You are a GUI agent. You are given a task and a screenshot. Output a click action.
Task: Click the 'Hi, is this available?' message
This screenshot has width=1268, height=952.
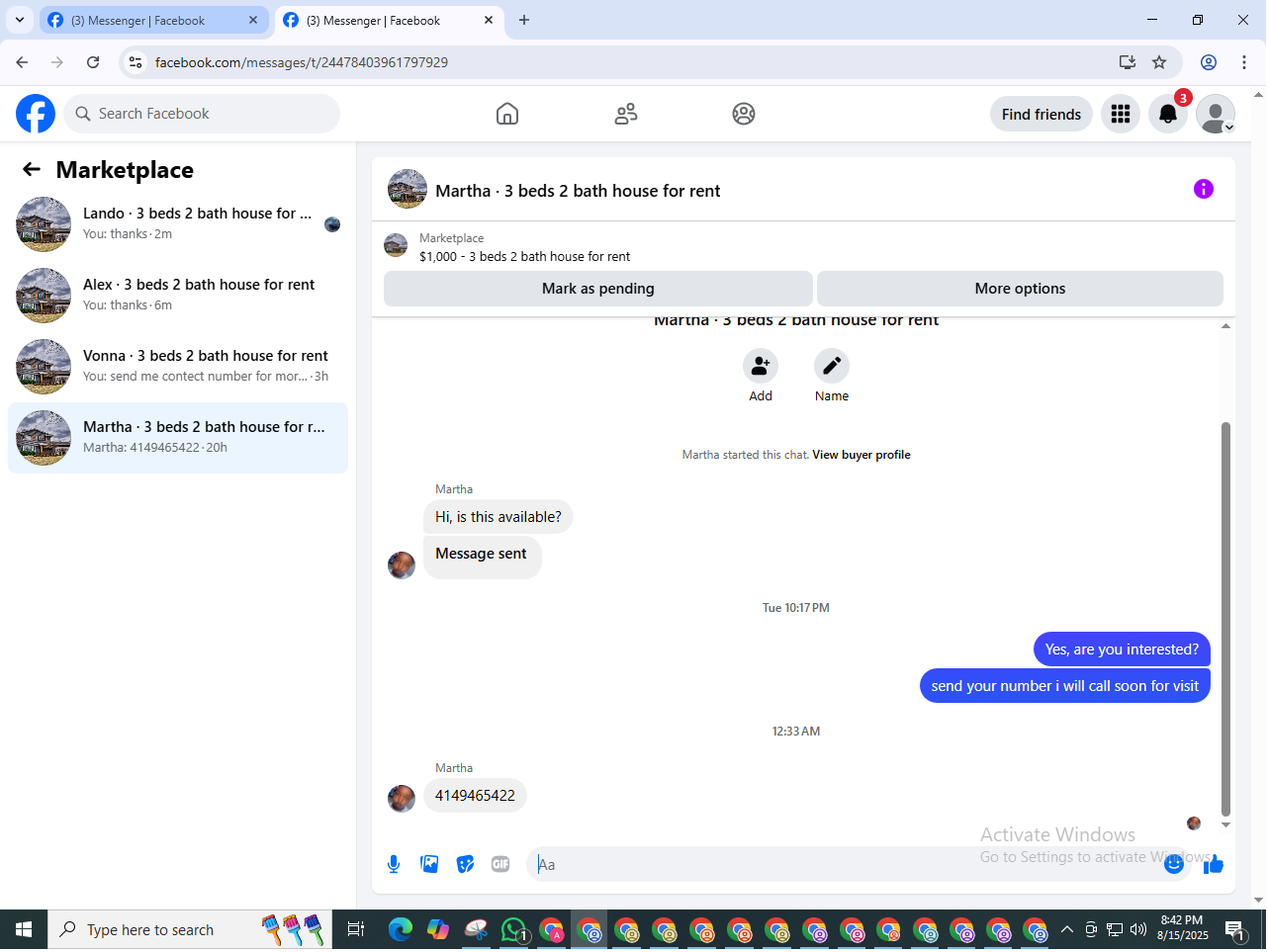pos(498,517)
